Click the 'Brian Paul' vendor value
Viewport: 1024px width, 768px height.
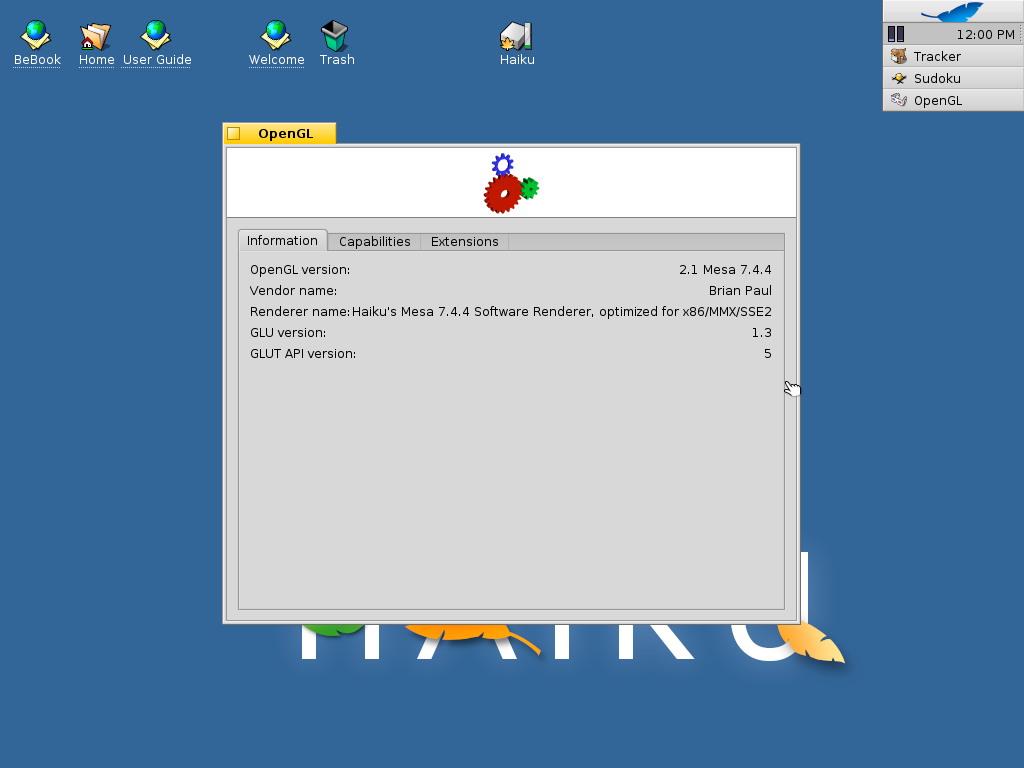[740, 291]
